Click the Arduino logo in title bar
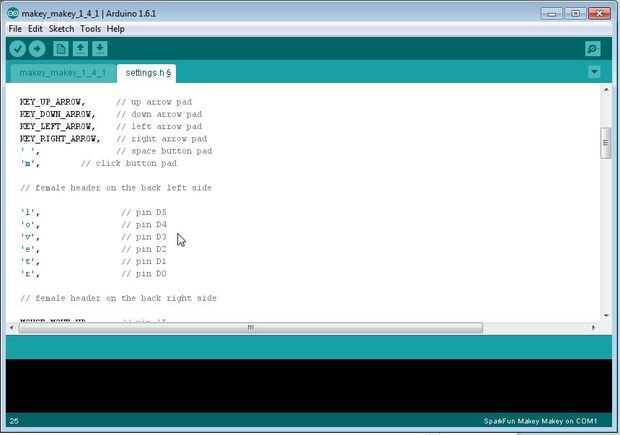The width and height of the screenshot is (620, 435). point(13,13)
